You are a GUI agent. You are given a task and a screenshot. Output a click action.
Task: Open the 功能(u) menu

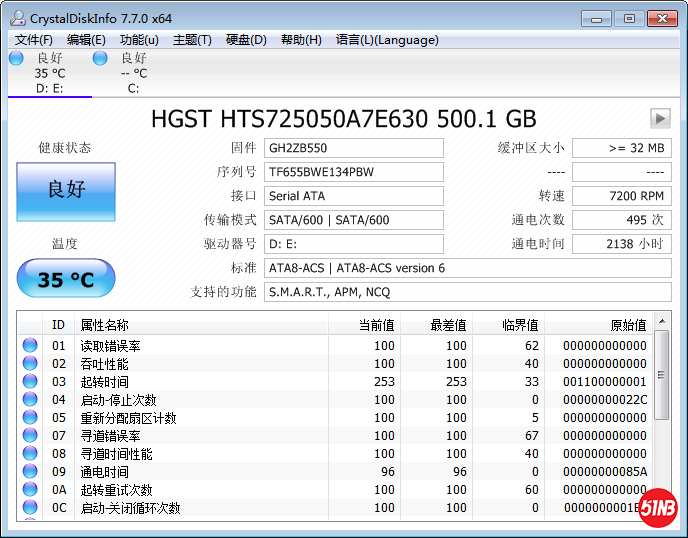(139, 40)
